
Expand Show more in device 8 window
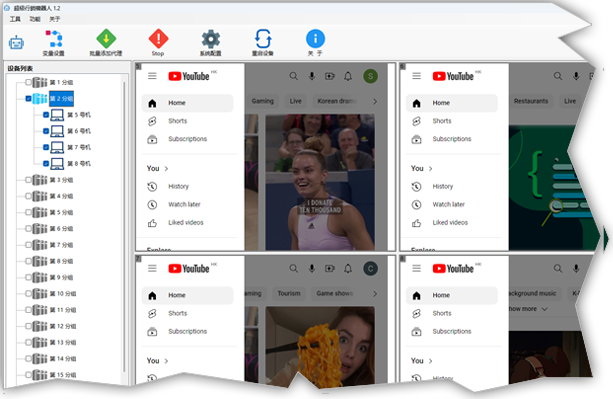tap(527, 309)
